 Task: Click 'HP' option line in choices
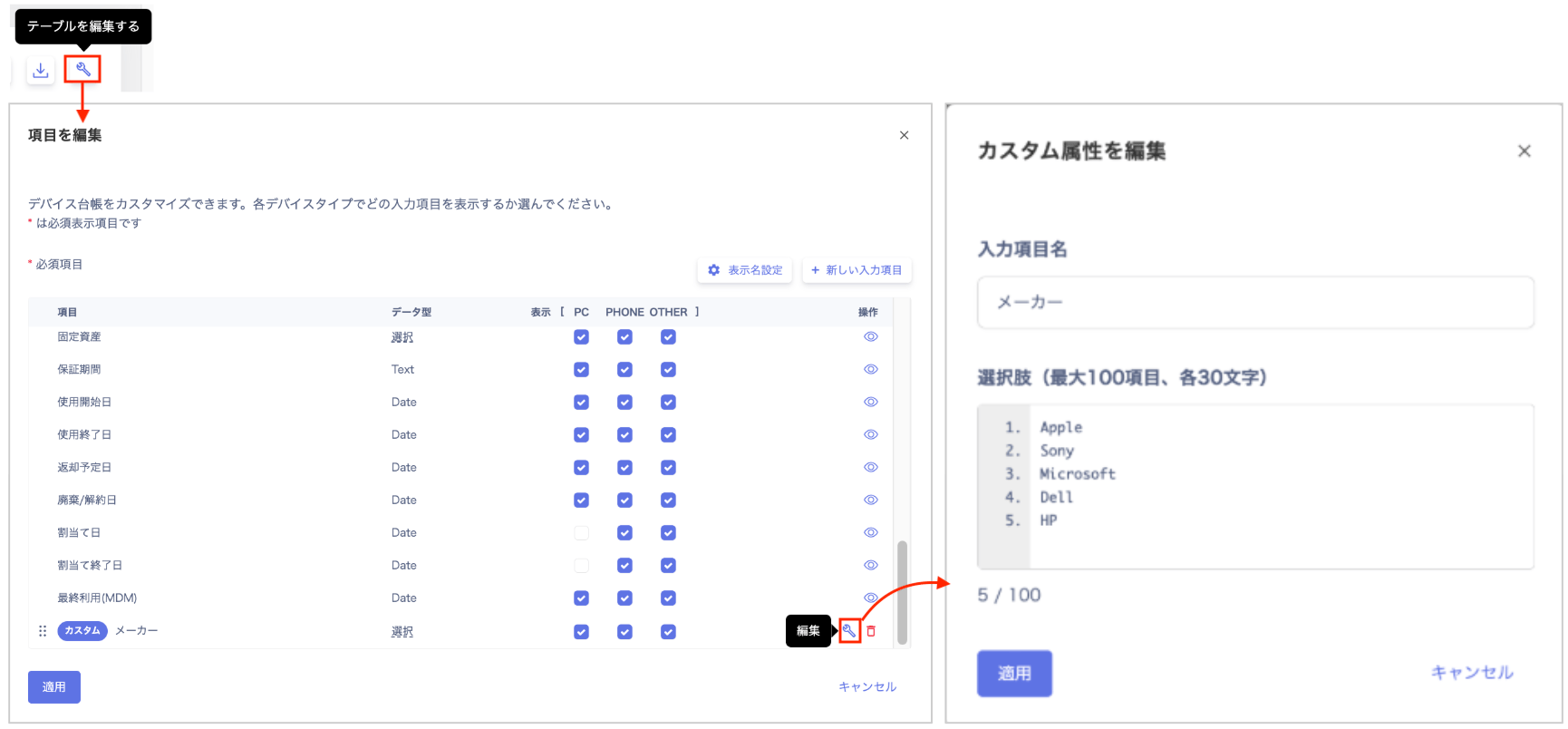click(1048, 520)
